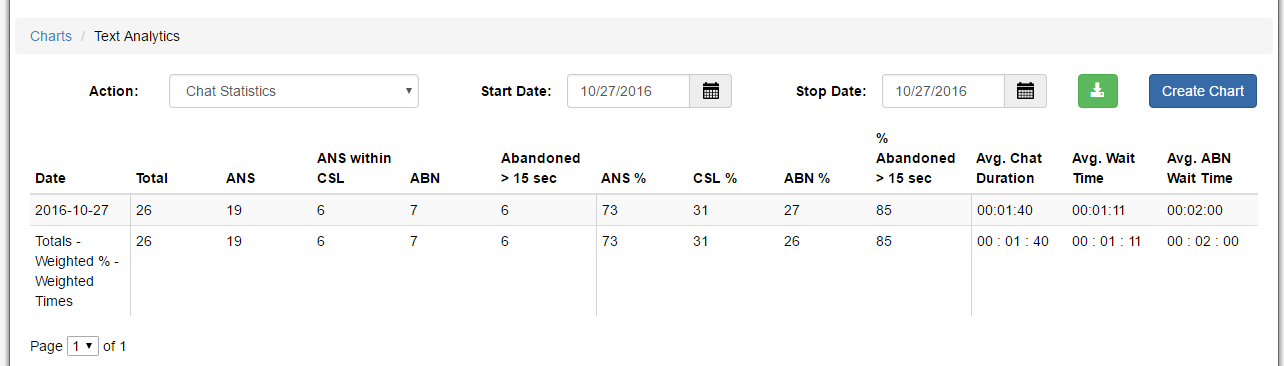1284x366 pixels.
Task: Open the Stop Date calendar picker icon
Action: [1025, 91]
